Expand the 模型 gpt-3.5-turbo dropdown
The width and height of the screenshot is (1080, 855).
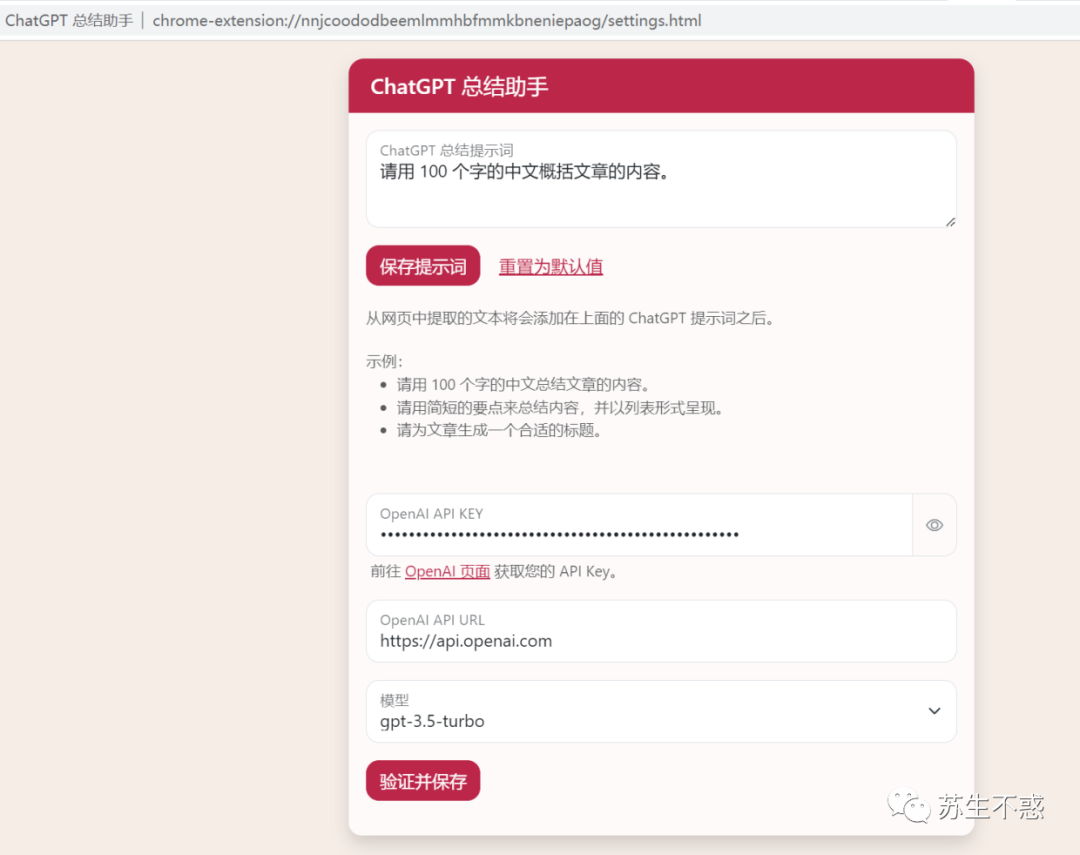click(x=661, y=712)
